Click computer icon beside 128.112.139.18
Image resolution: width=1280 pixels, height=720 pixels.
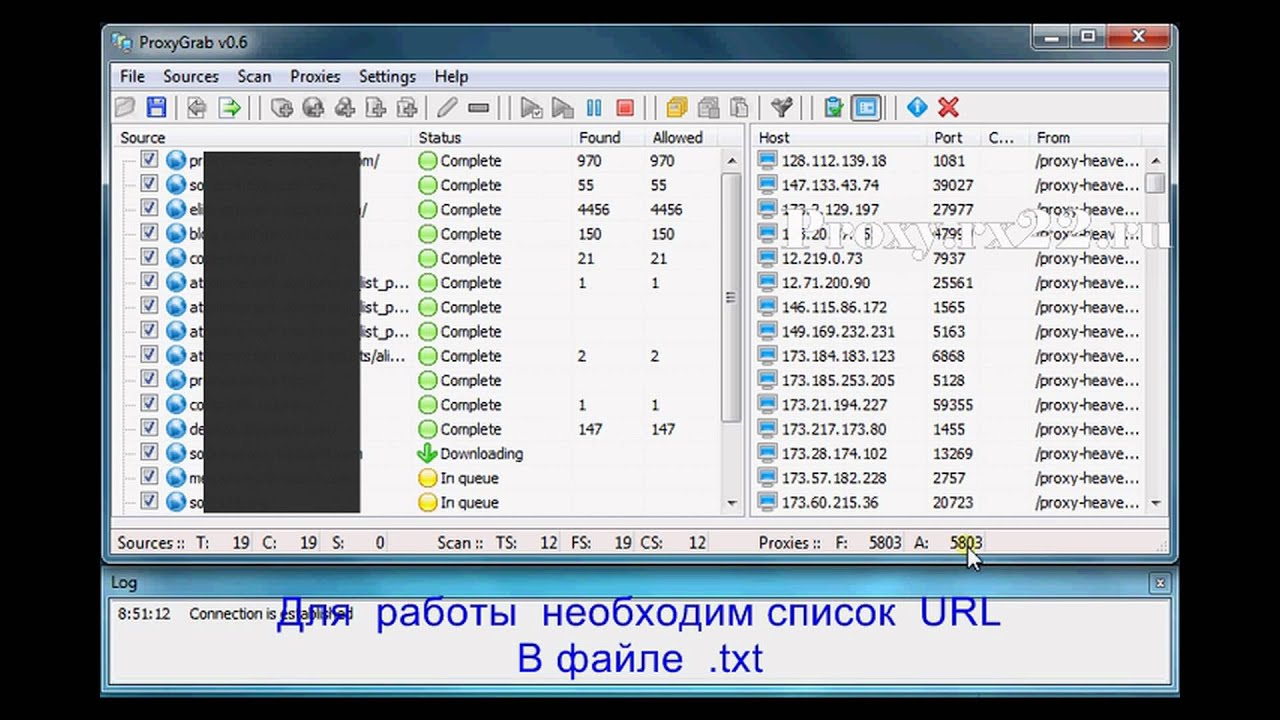click(767, 160)
